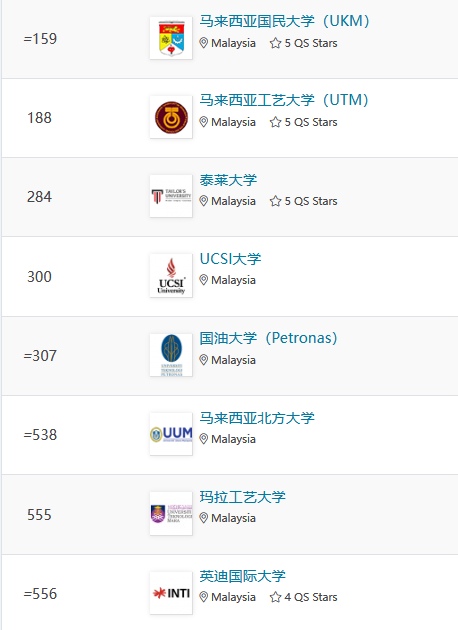The height and width of the screenshot is (630, 458).
Task: Click the UCSI University flame logo
Action: click(171, 276)
